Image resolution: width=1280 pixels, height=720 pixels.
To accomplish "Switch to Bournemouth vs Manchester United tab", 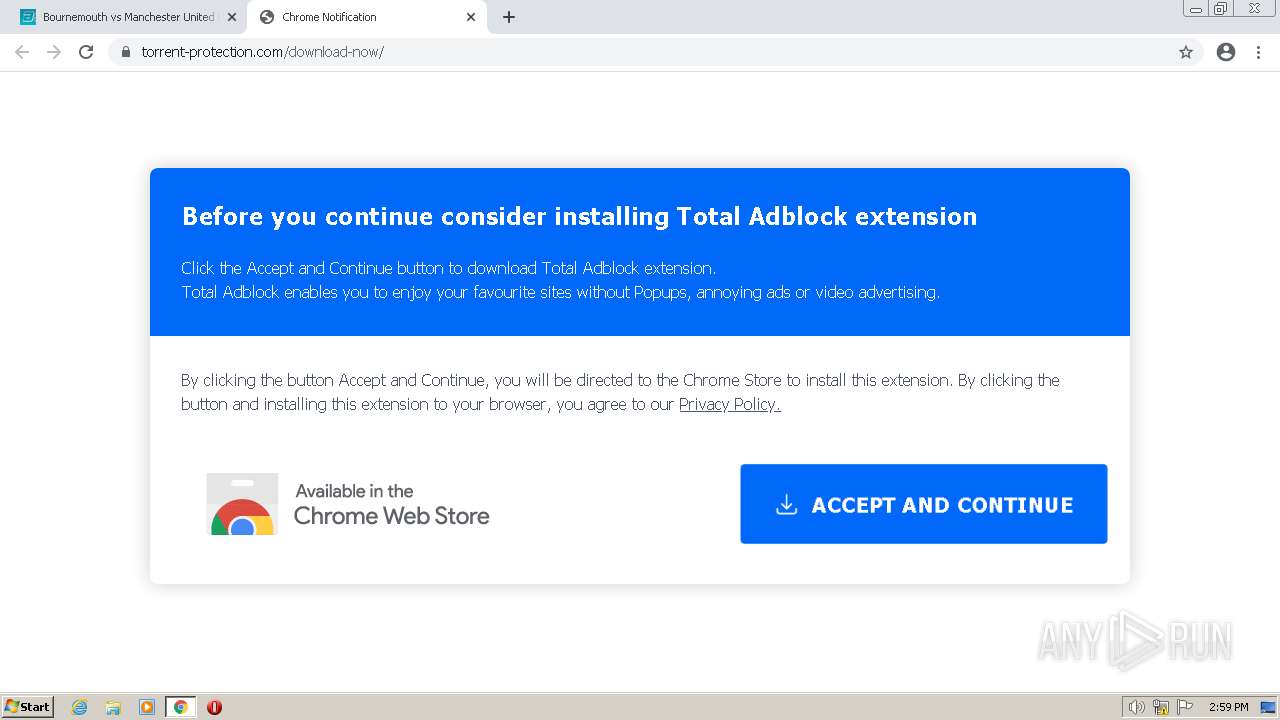I will (x=125, y=17).
